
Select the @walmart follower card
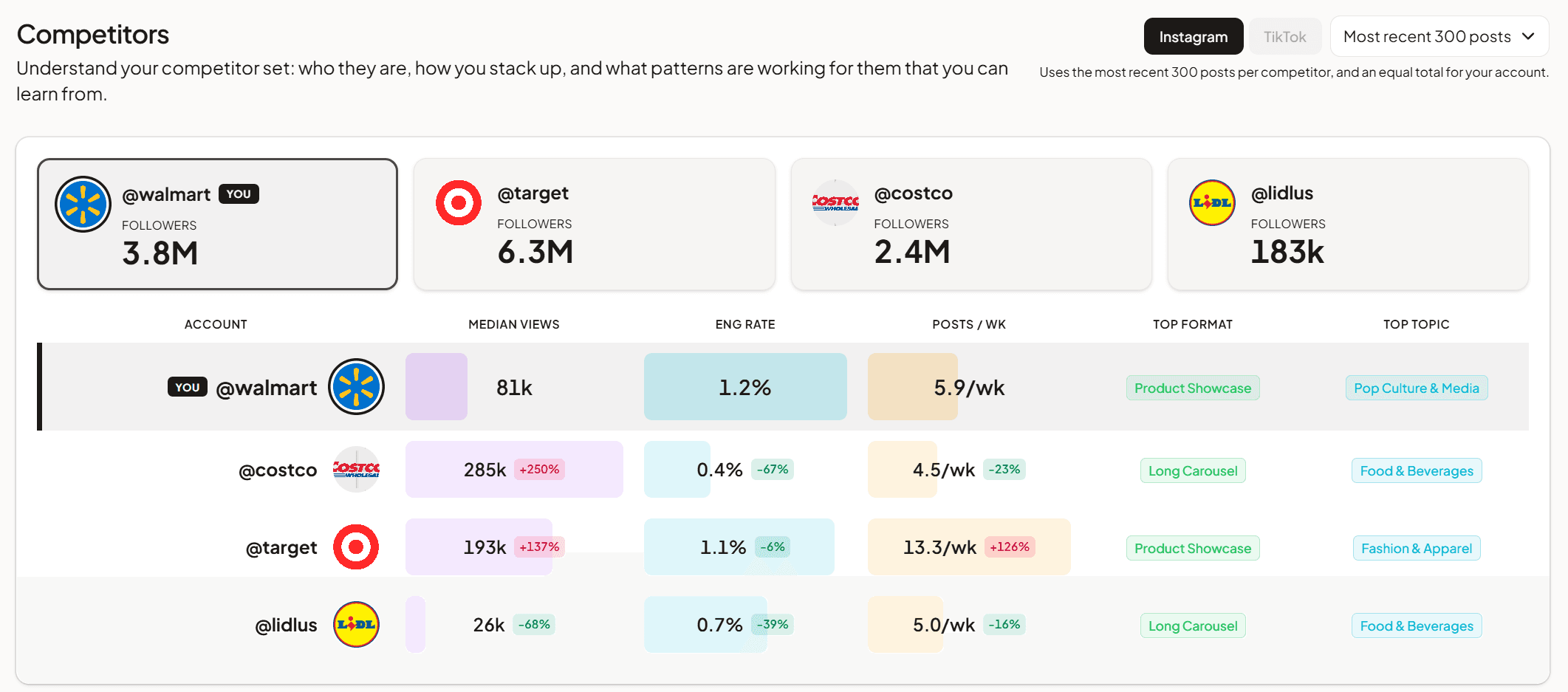coord(217,224)
